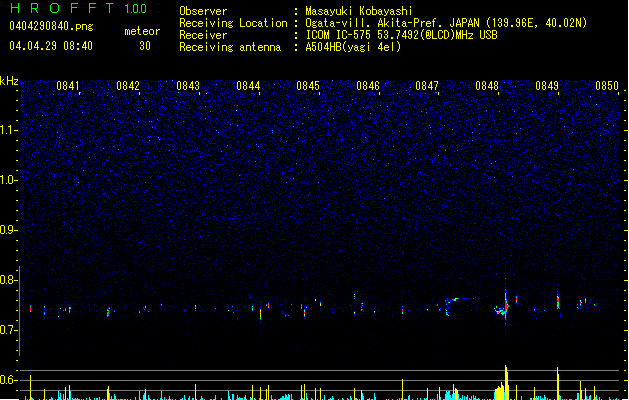This screenshot has width=629, height=400.
Task: Click the 0841 time marker
Action: [x=68, y=86]
